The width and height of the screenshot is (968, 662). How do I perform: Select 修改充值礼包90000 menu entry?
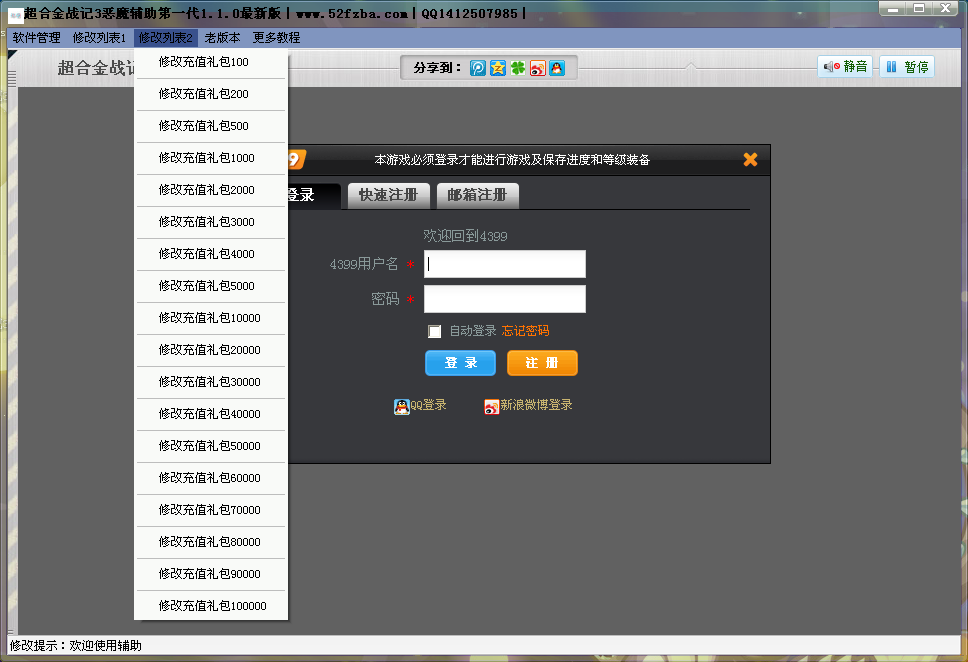point(211,574)
